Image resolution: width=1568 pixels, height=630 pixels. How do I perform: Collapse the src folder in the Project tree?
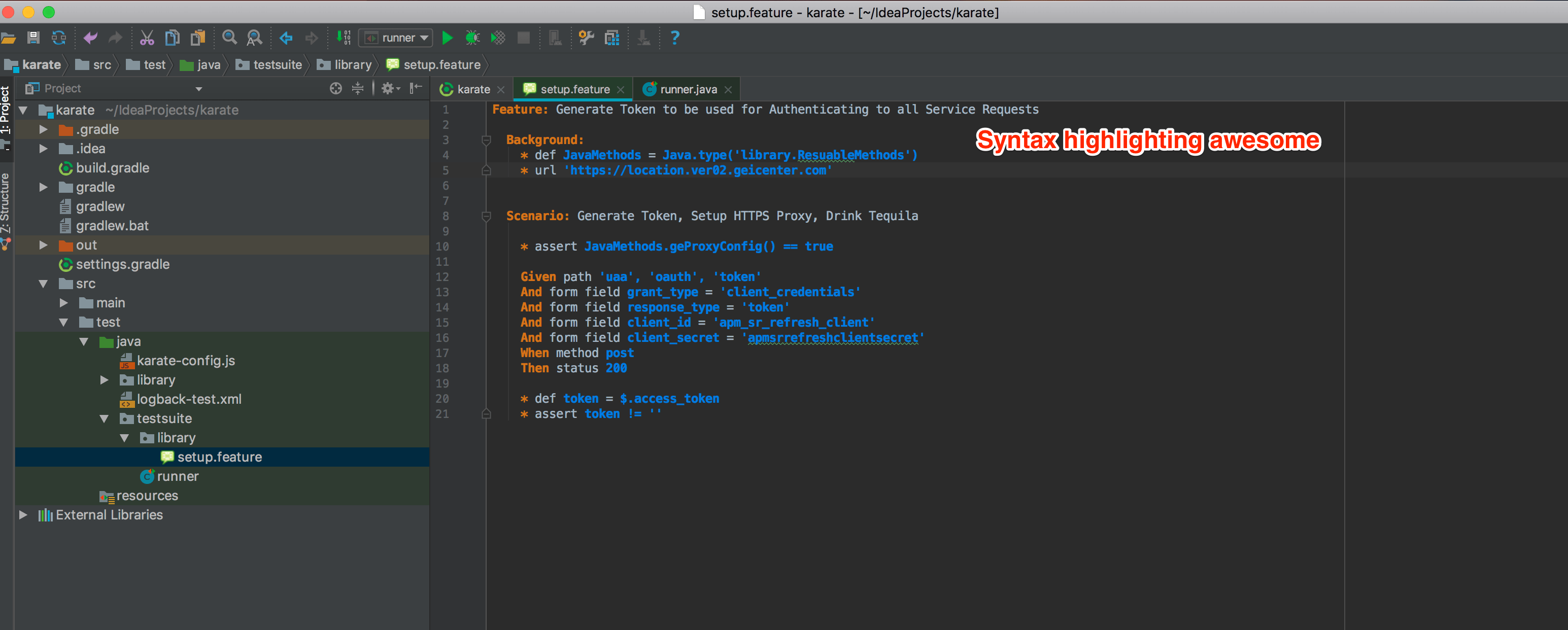(43, 284)
